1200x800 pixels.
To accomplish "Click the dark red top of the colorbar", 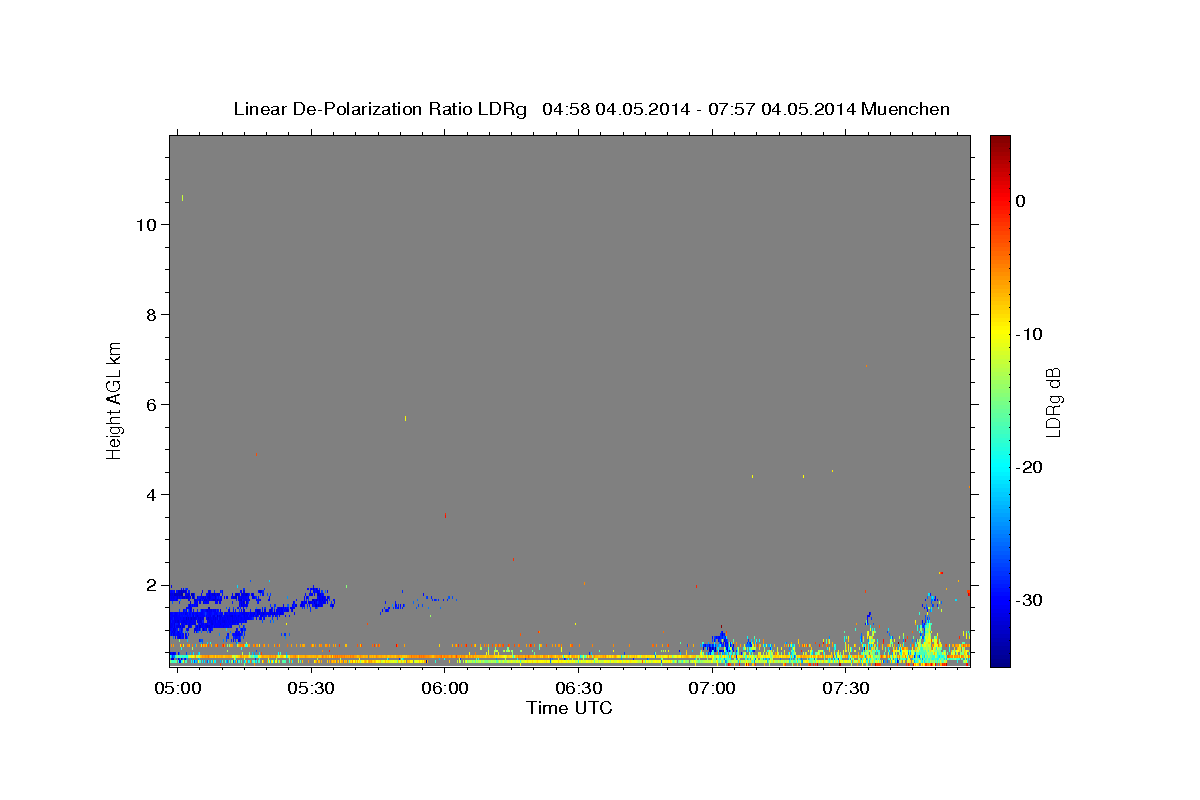I will click(1000, 143).
